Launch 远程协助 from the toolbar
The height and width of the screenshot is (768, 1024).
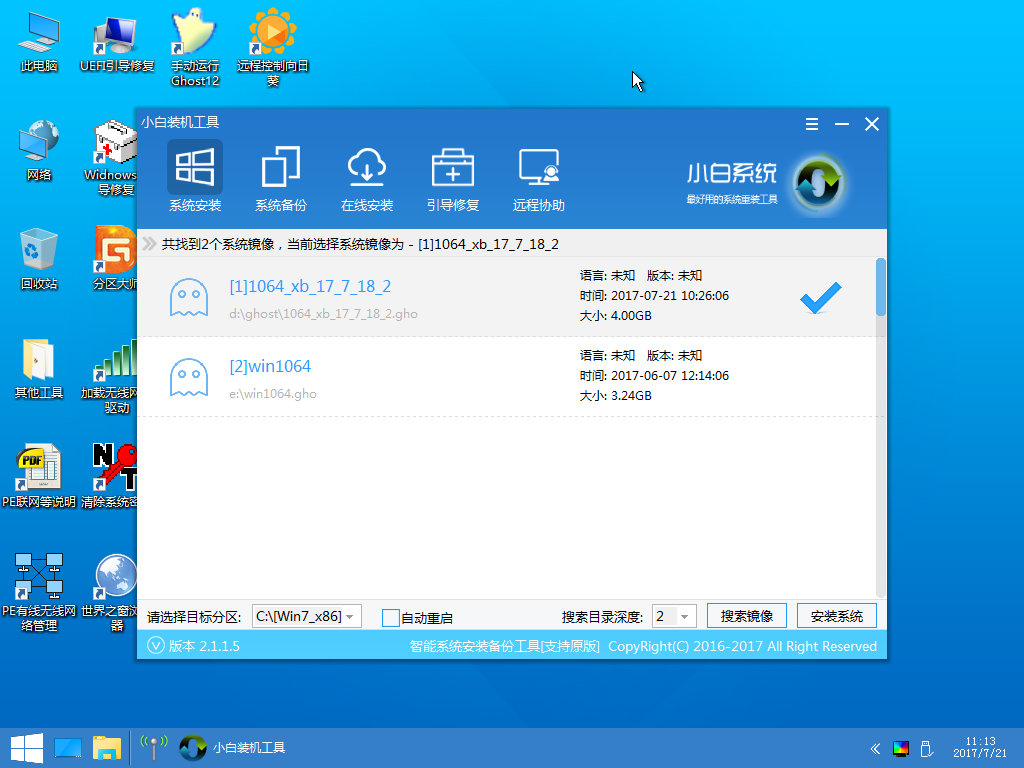539,167
